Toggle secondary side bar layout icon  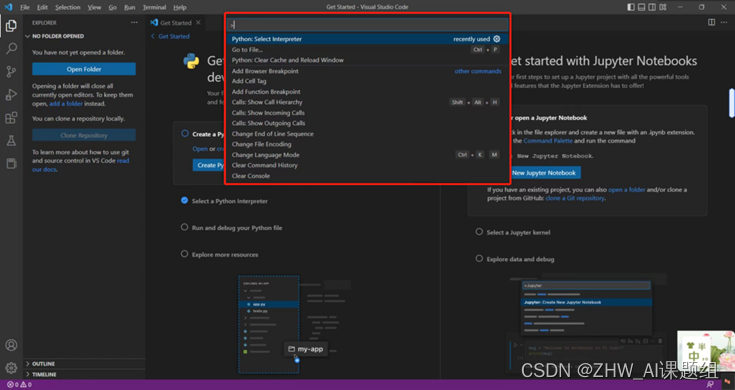652,7
